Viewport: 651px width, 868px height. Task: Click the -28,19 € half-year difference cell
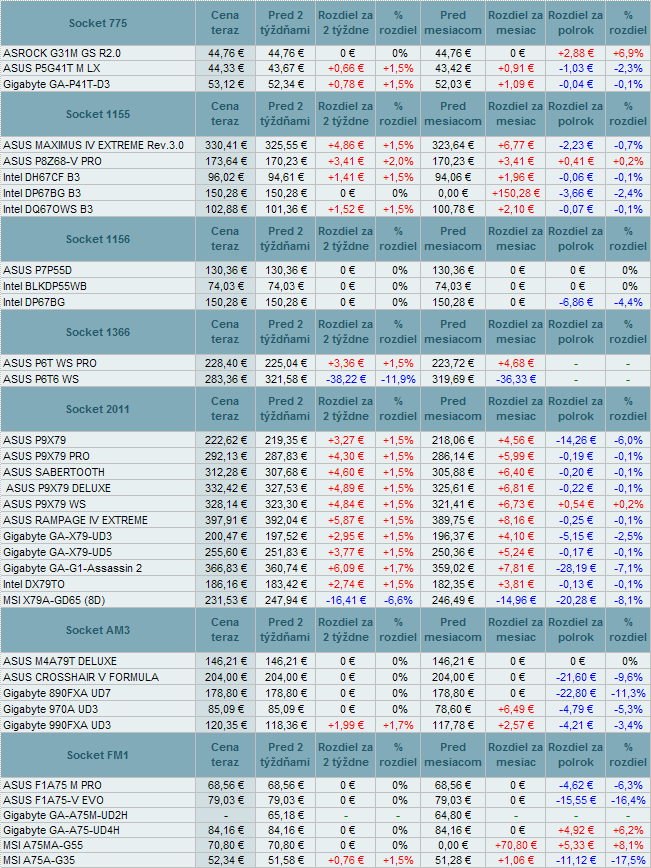click(576, 569)
